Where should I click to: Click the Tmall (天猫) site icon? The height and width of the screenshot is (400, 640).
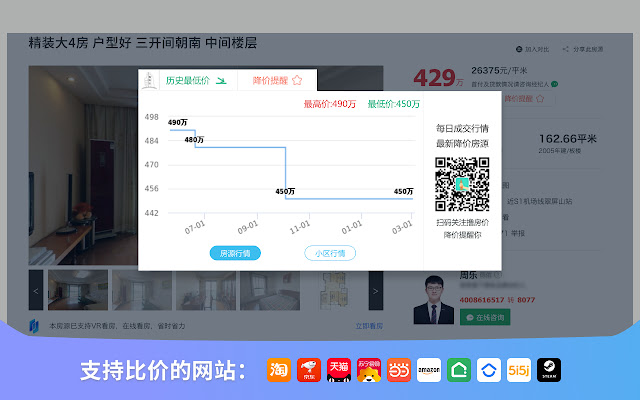[x=339, y=370]
